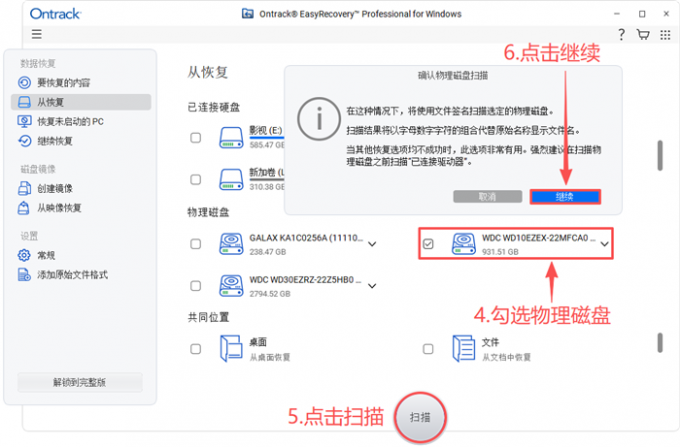This screenshot has width=680, height=447.
Task: Click the 已连接硬盘 section heading
Action: pos(213,107)
